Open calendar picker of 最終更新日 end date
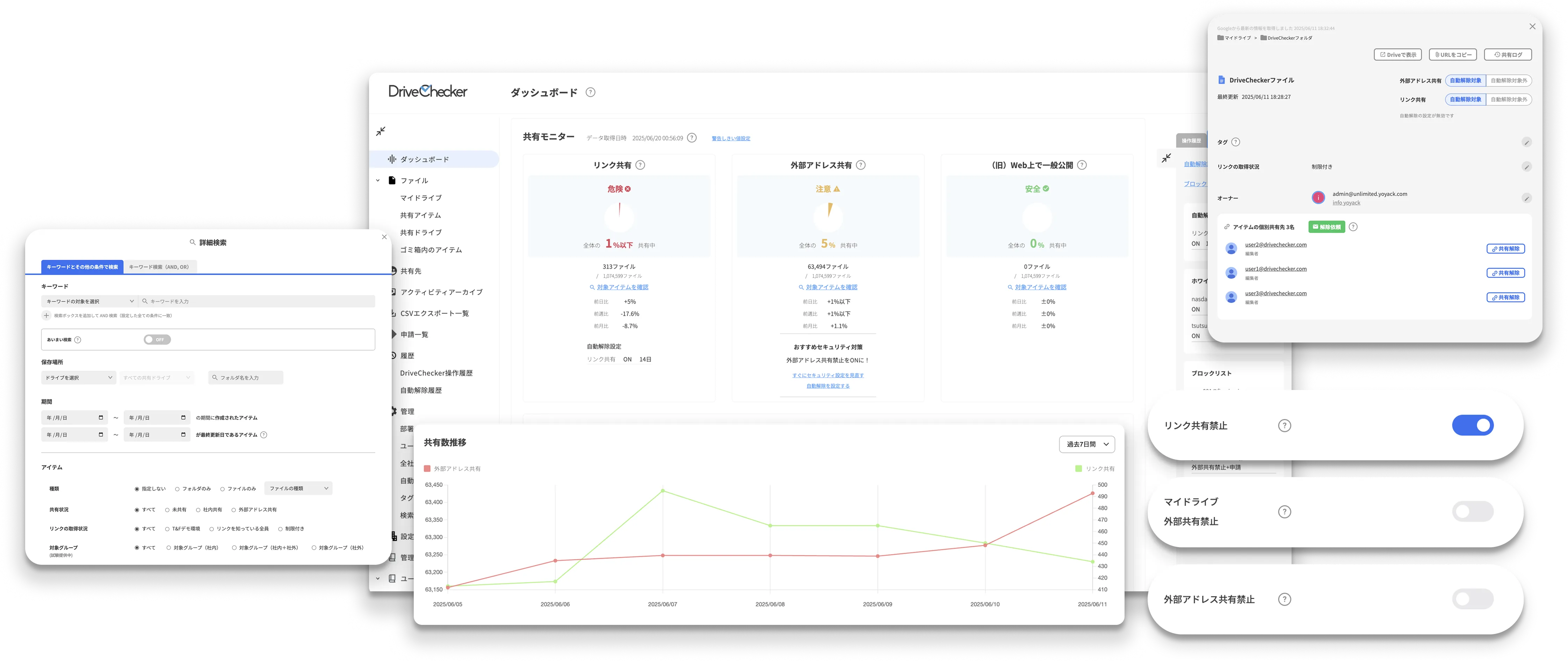Viewport: 1568px width, 671px height. pos(183,435)
